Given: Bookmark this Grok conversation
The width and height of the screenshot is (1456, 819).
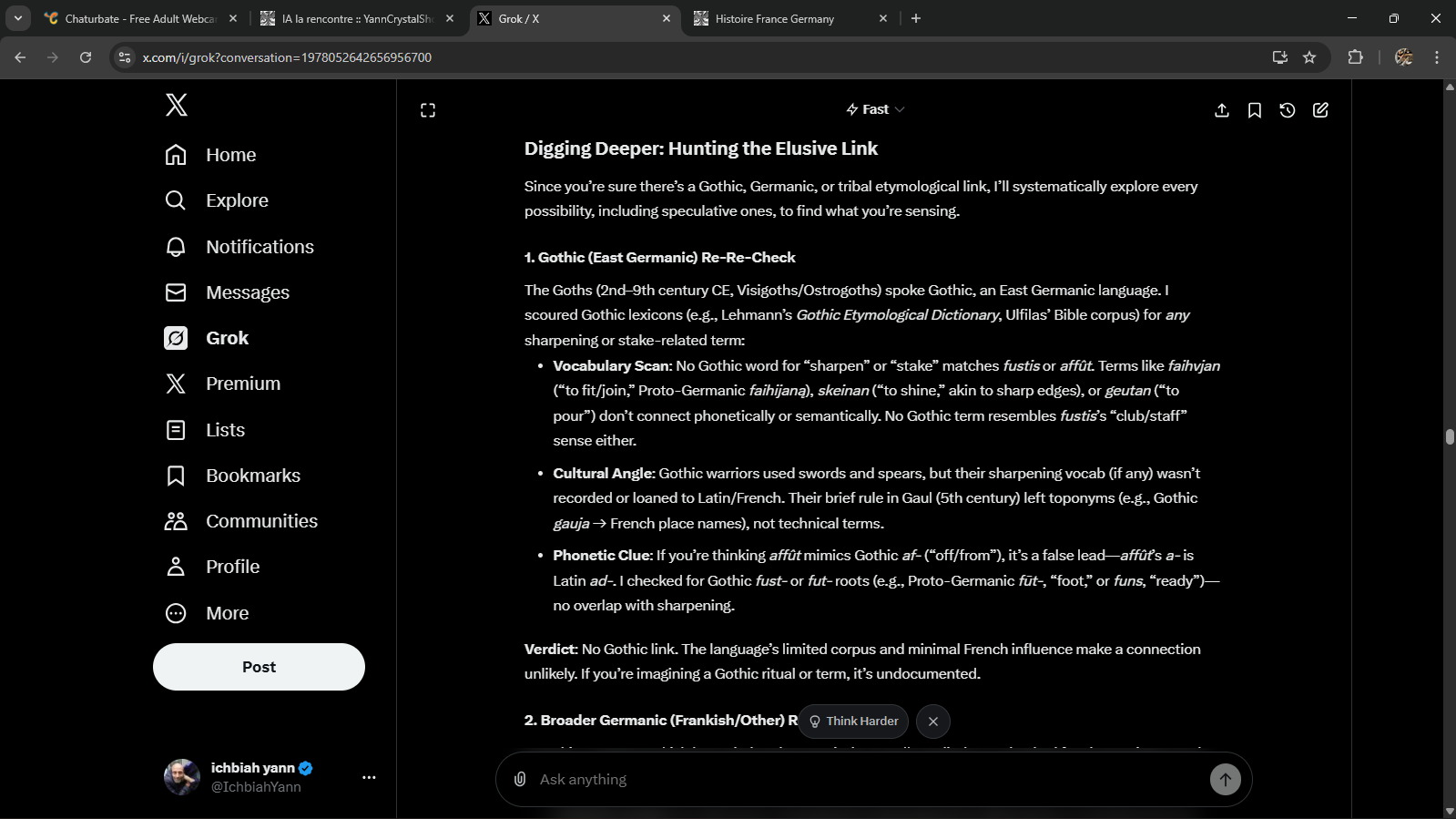Looking at the screenshot, I should click(1254, 110).
